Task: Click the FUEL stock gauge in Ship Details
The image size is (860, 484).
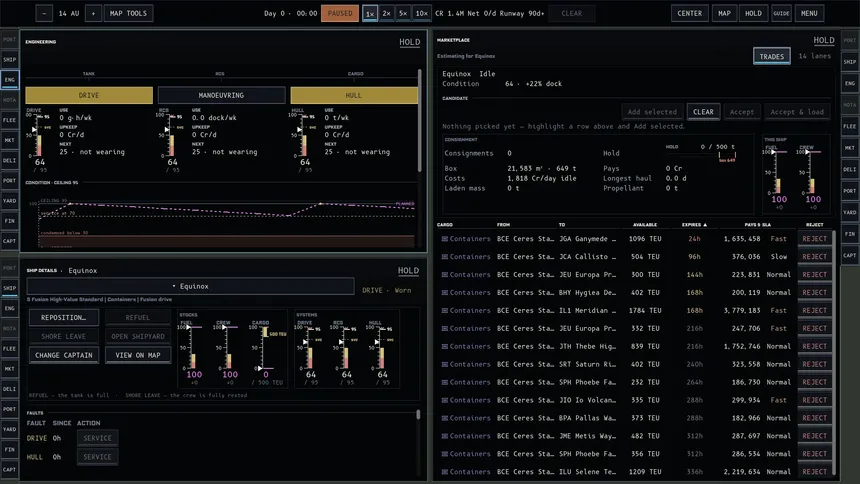Action: tap(192, 351)
